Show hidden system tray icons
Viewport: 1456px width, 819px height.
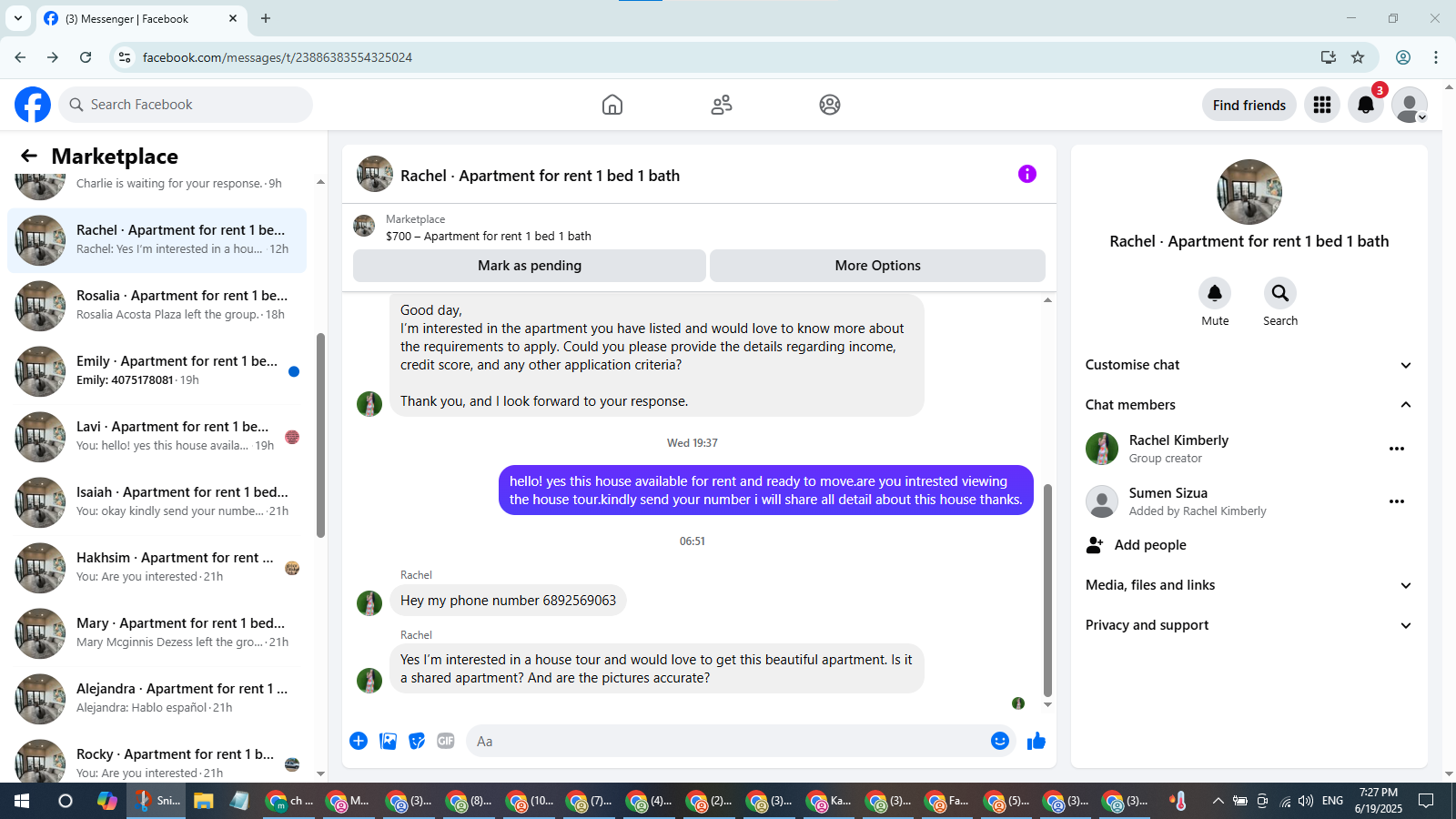1218,801
